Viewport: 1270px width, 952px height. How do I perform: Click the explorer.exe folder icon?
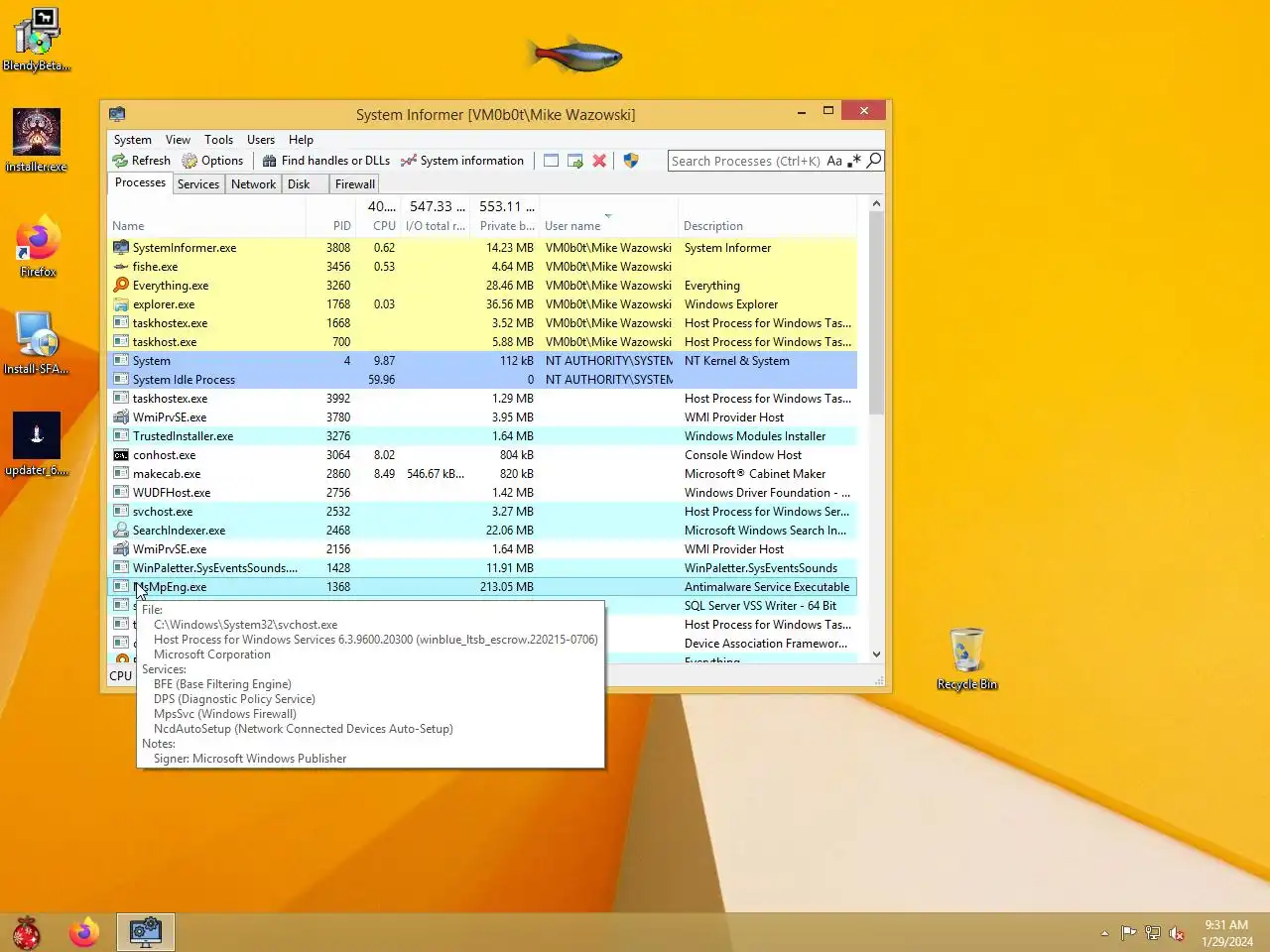coord(121,304)
